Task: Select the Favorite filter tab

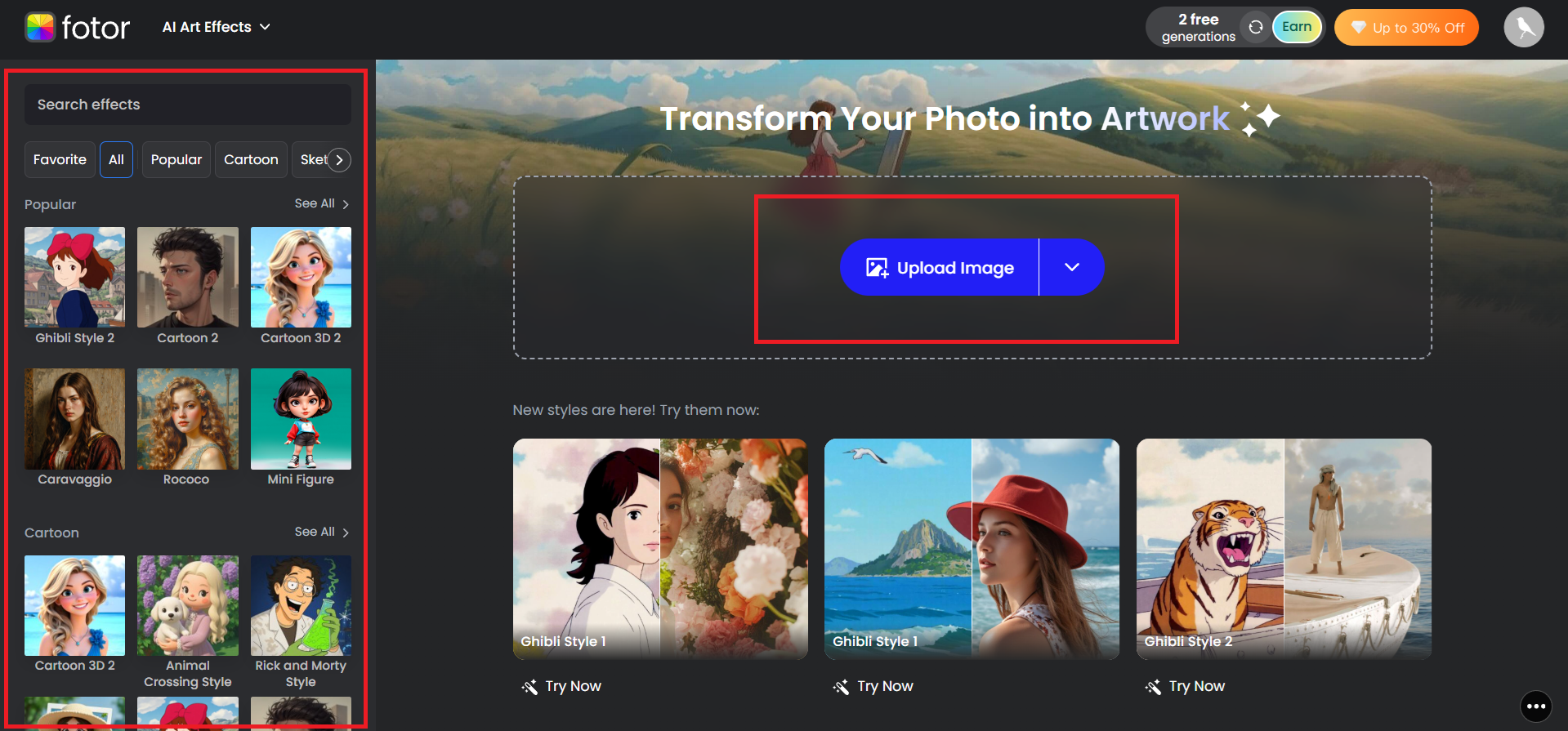Action: 60,159
